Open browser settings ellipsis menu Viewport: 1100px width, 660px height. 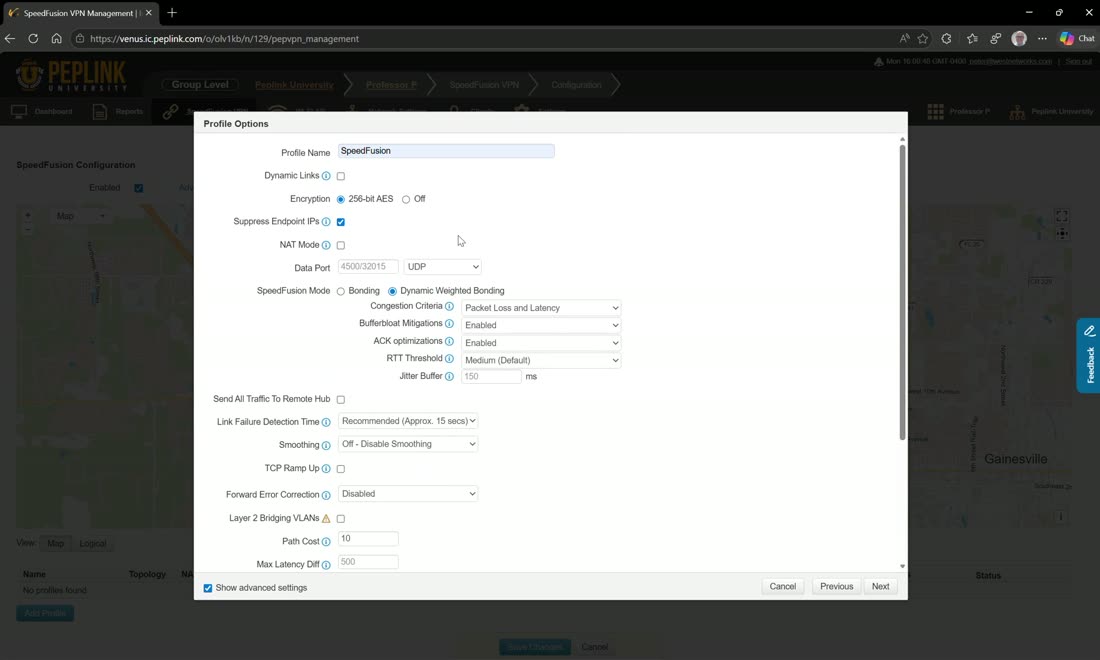(x=1042, y=39)
